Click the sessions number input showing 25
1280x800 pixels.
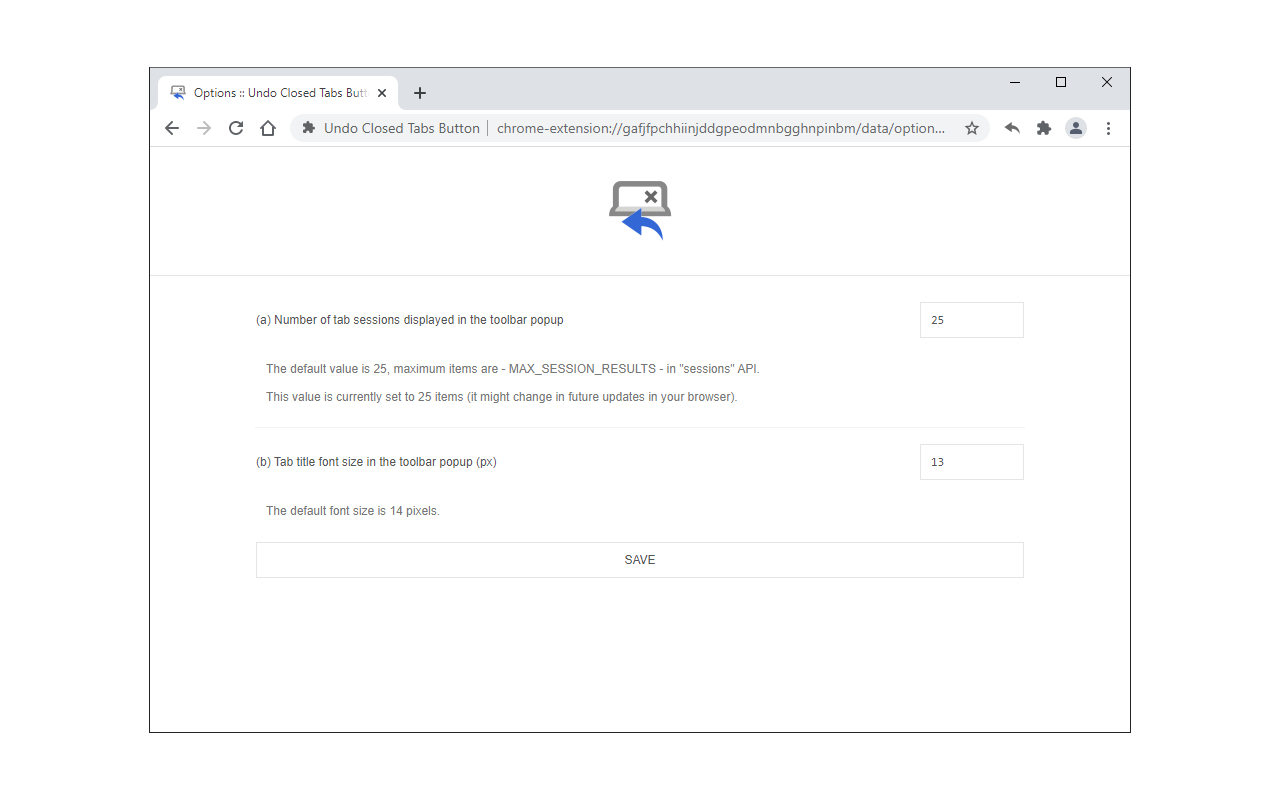click(x=971, y=319)
